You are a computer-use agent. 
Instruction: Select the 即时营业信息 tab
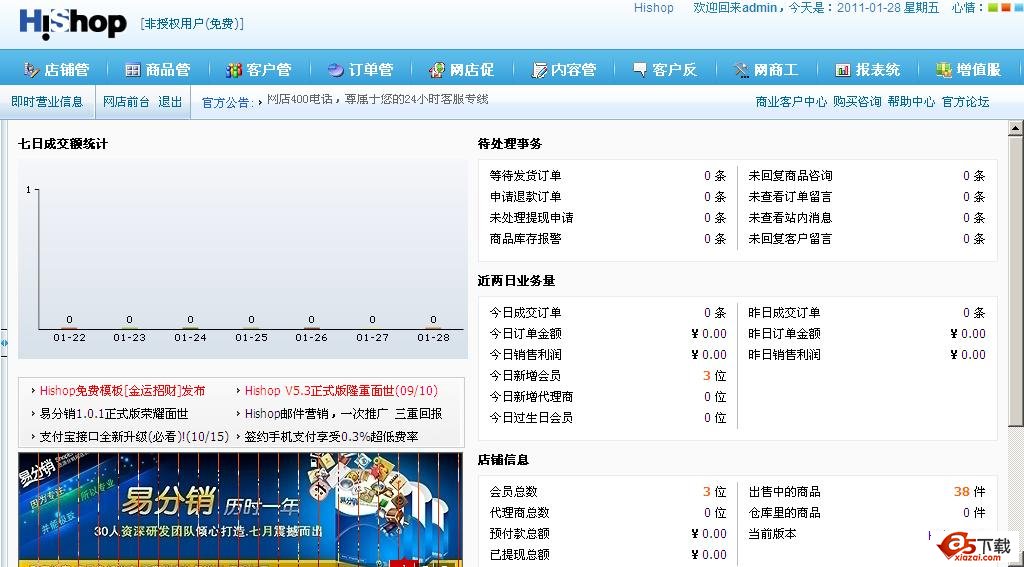point(47,102)
